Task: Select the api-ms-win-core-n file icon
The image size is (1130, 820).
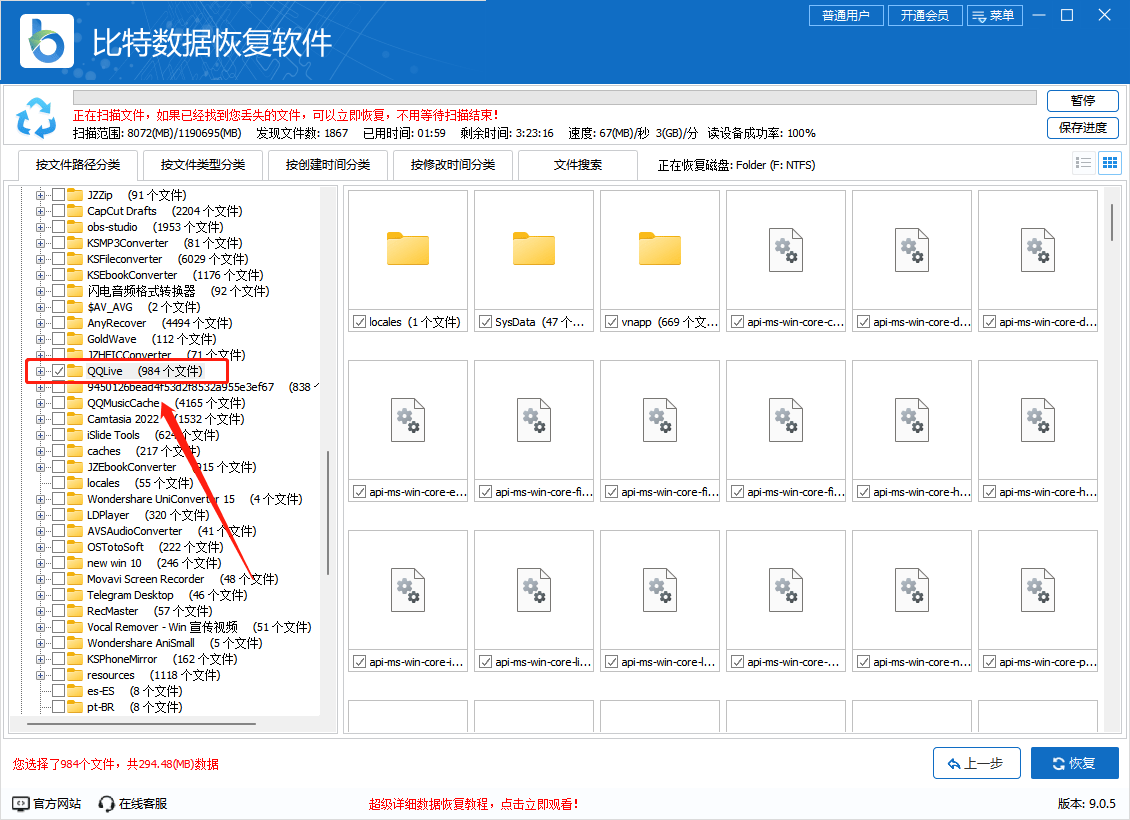Action: 912,590
